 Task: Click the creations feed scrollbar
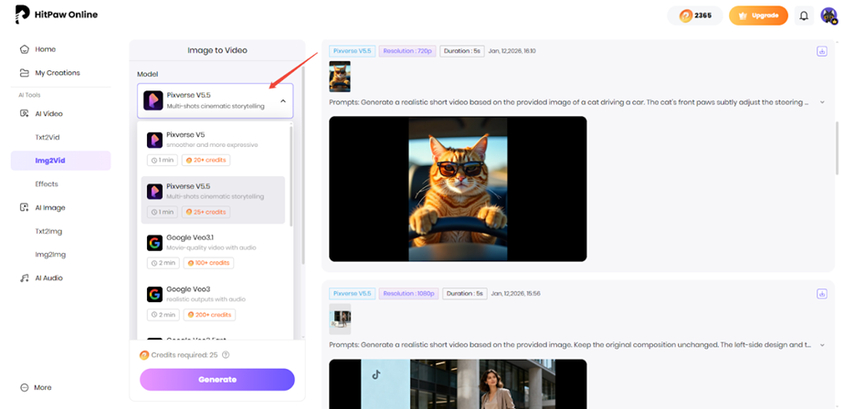click(838, 147)
